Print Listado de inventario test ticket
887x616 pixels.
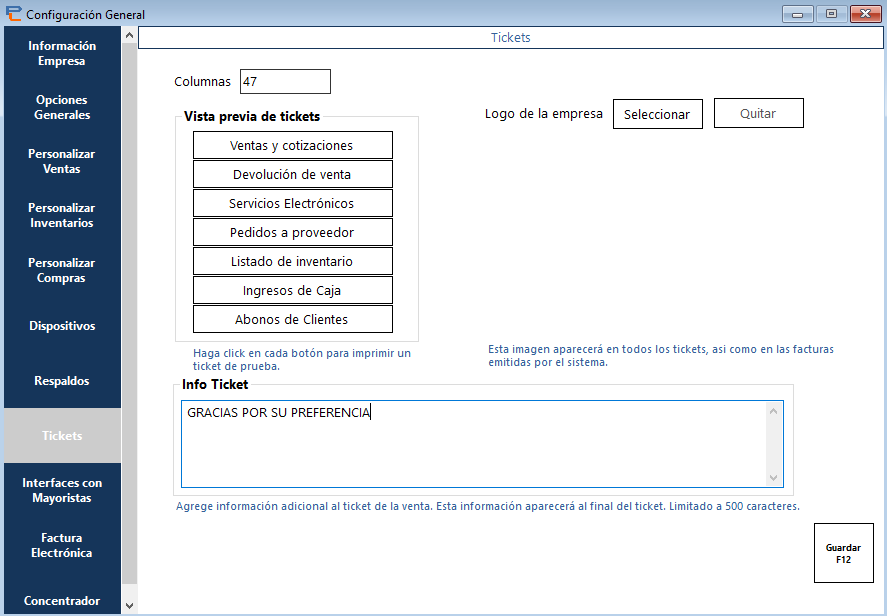click(x=292, y=261)
